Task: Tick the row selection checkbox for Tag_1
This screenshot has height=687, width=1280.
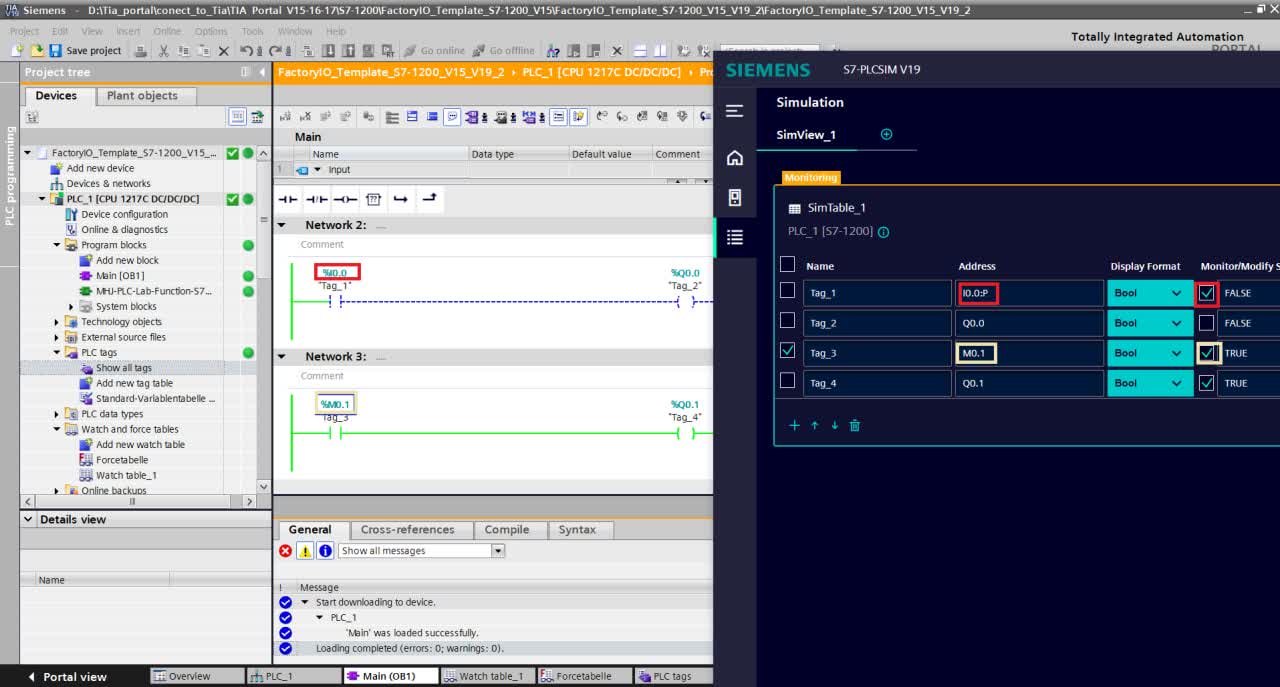Action: click(x=788, y=291)
